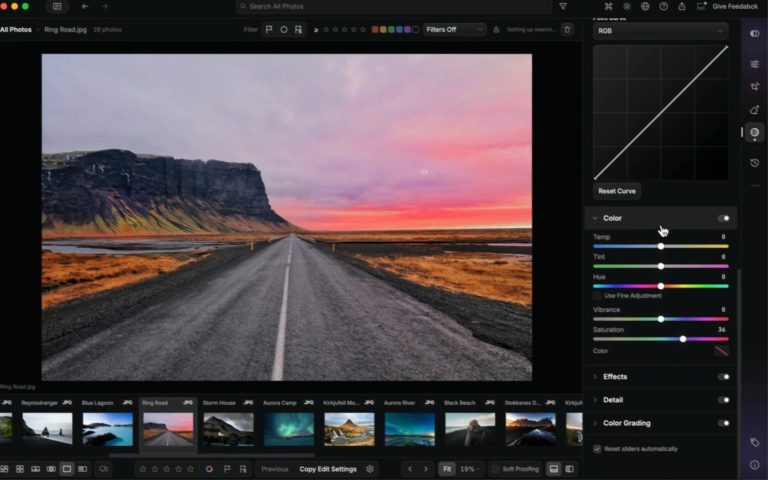
Task: Click the funnel filter icon beside search
Action: tap(563, 6)
